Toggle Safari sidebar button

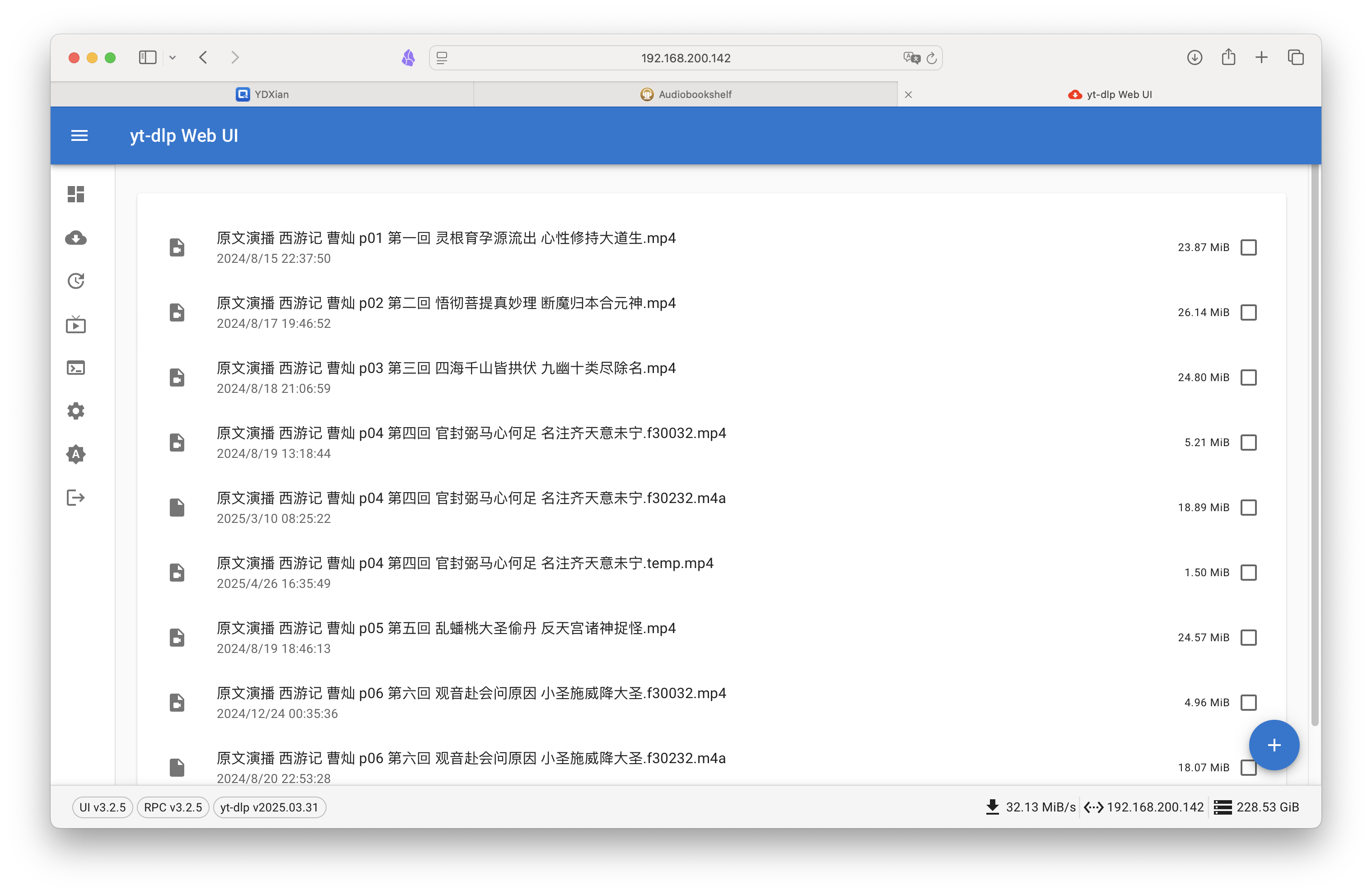coord(148,58)
